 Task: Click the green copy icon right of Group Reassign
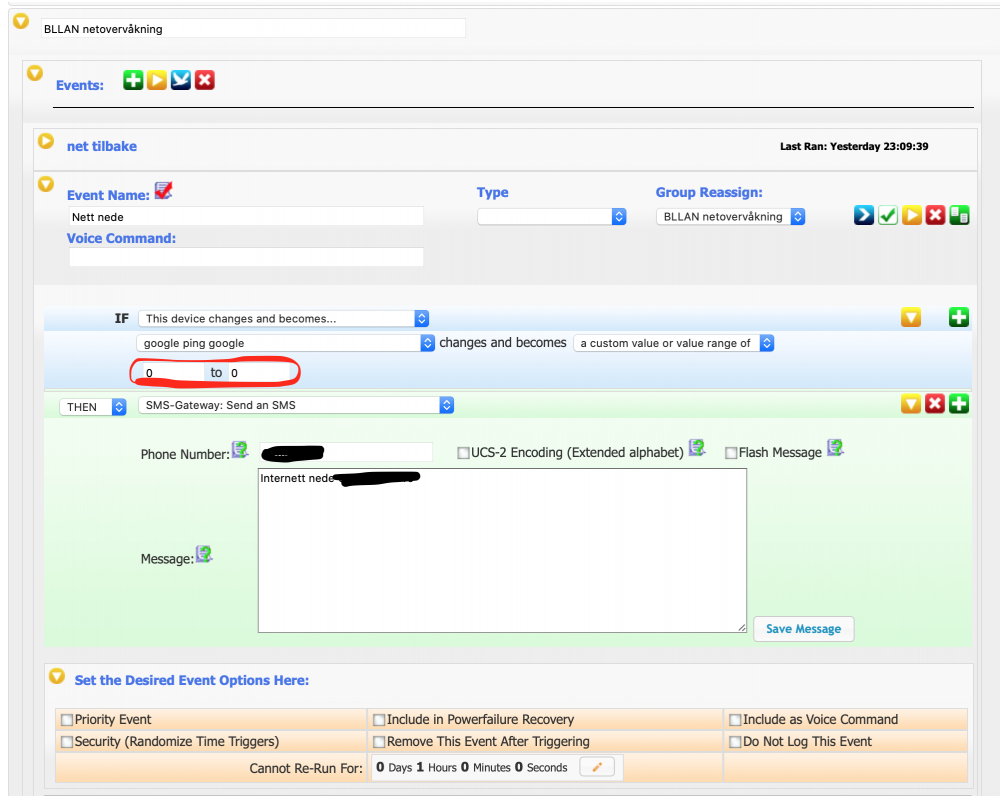point(959,215)
